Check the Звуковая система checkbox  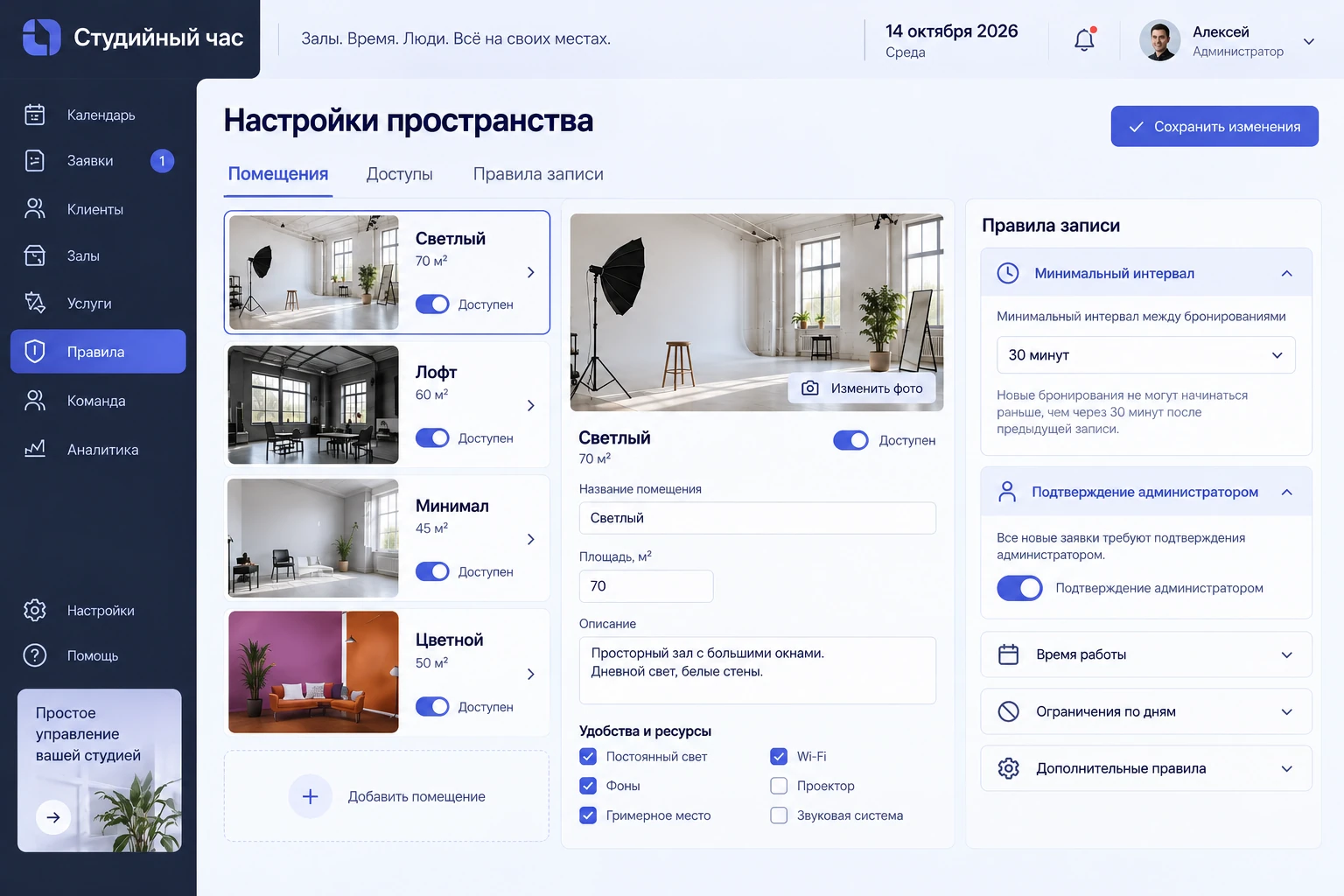779,815
